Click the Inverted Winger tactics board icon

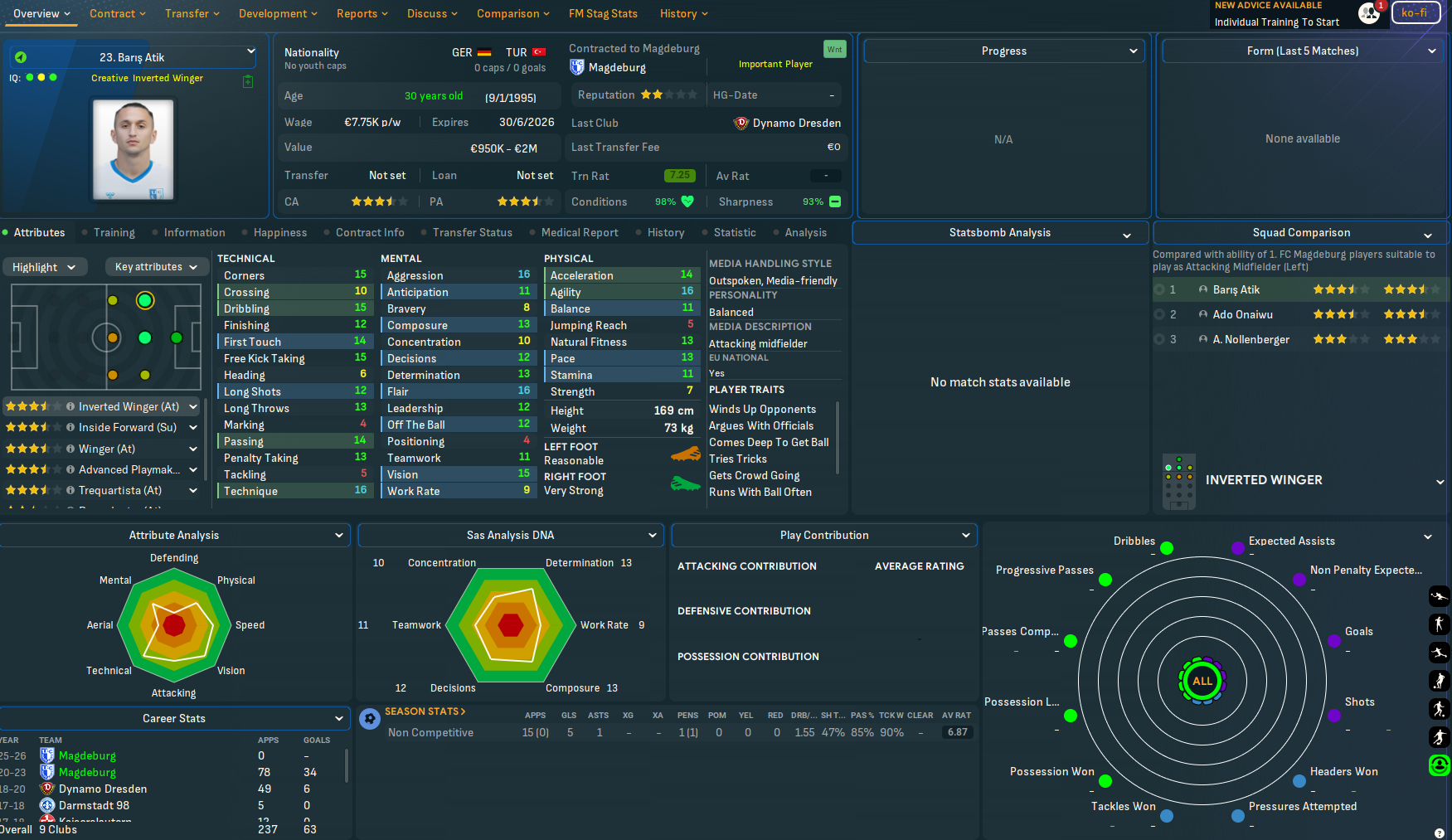coord(1178,481)
